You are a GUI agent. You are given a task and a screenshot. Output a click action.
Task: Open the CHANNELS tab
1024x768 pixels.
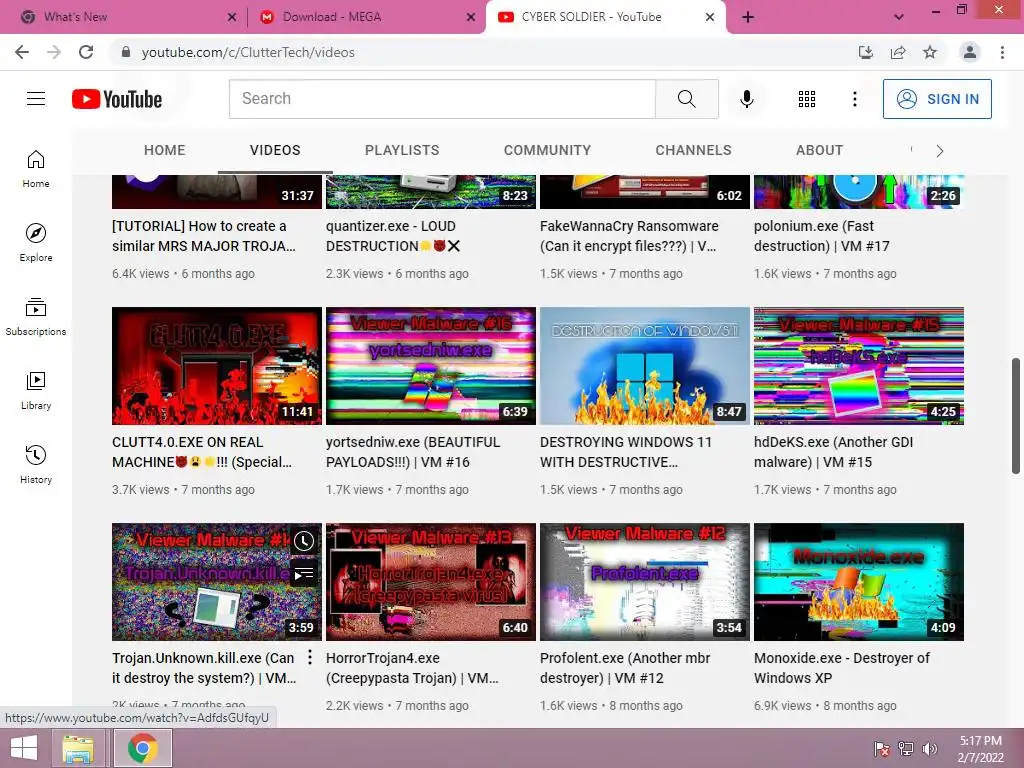[x=694, y=150]
